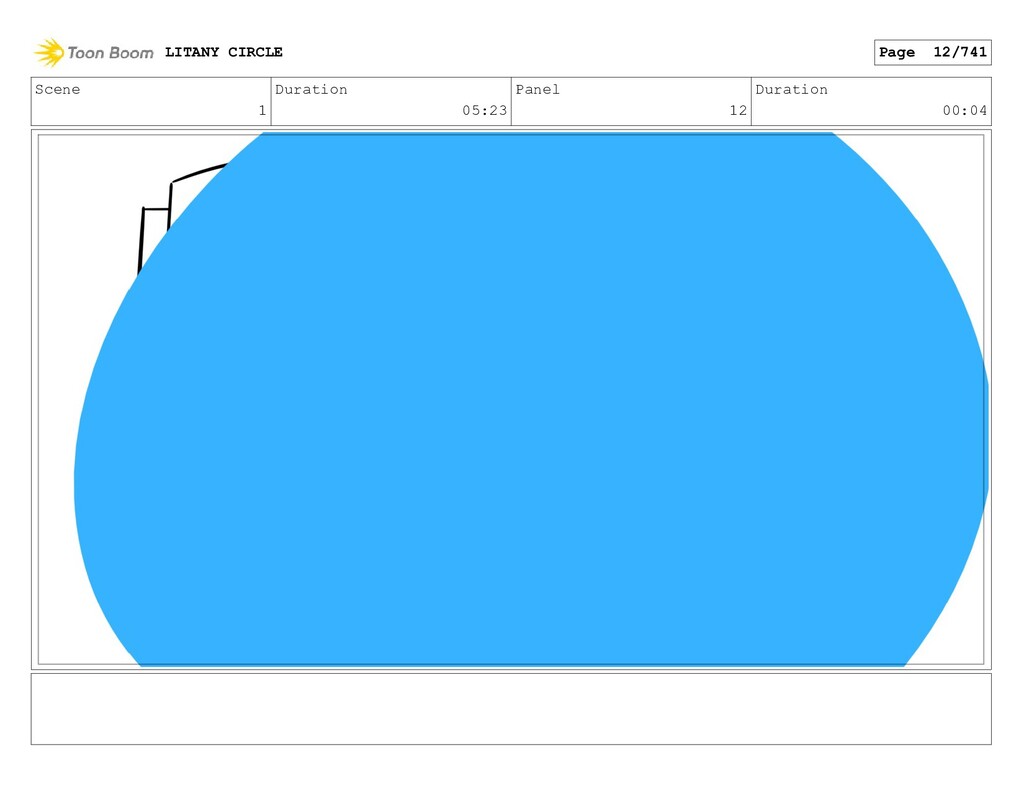Click the empty notes box below the panel
This screenshot has height=791, width=1024.
tap(511, 709)
